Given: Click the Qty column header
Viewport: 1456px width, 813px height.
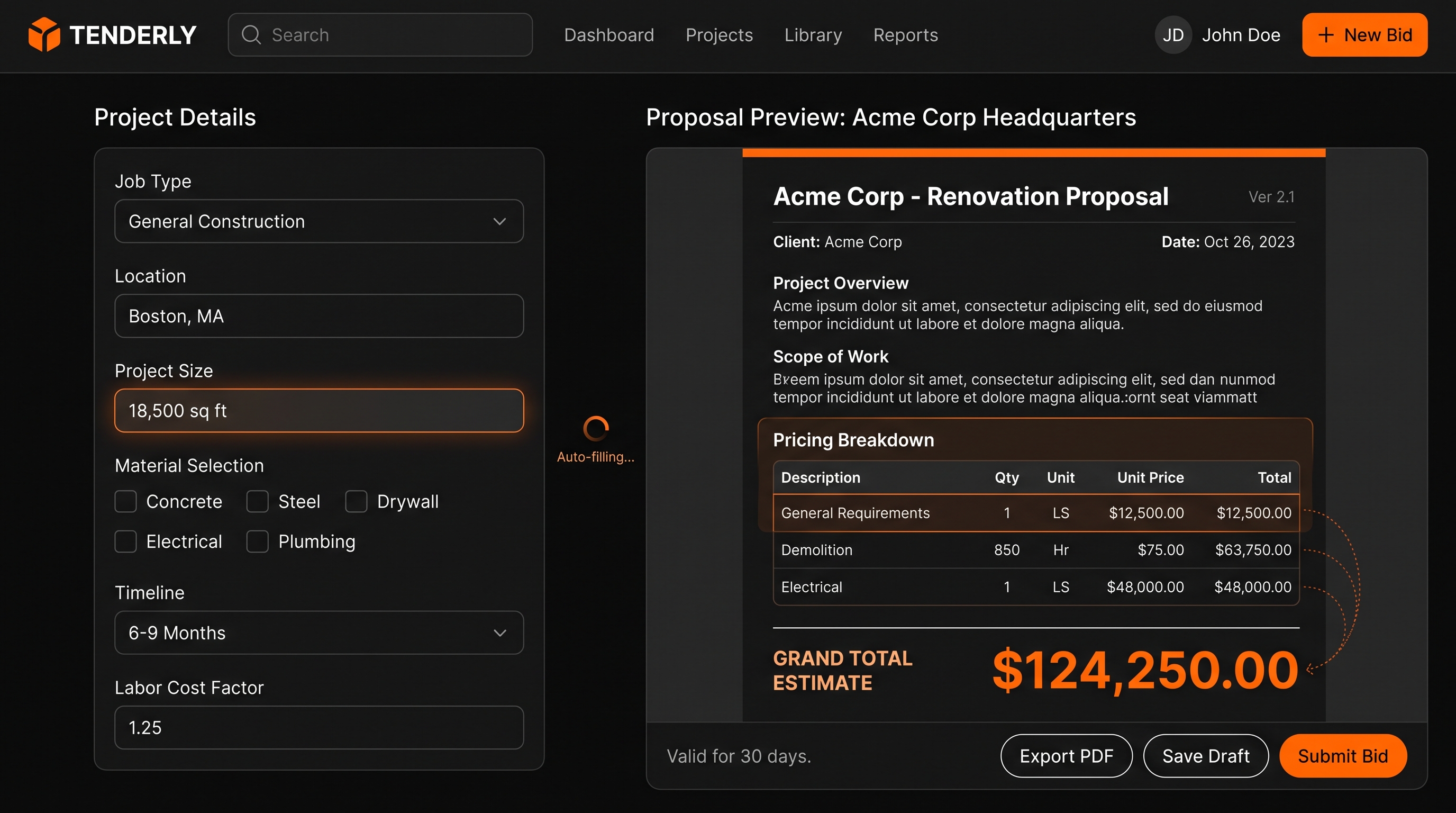Looking at the screenshot, I should tap(1007, 478).
